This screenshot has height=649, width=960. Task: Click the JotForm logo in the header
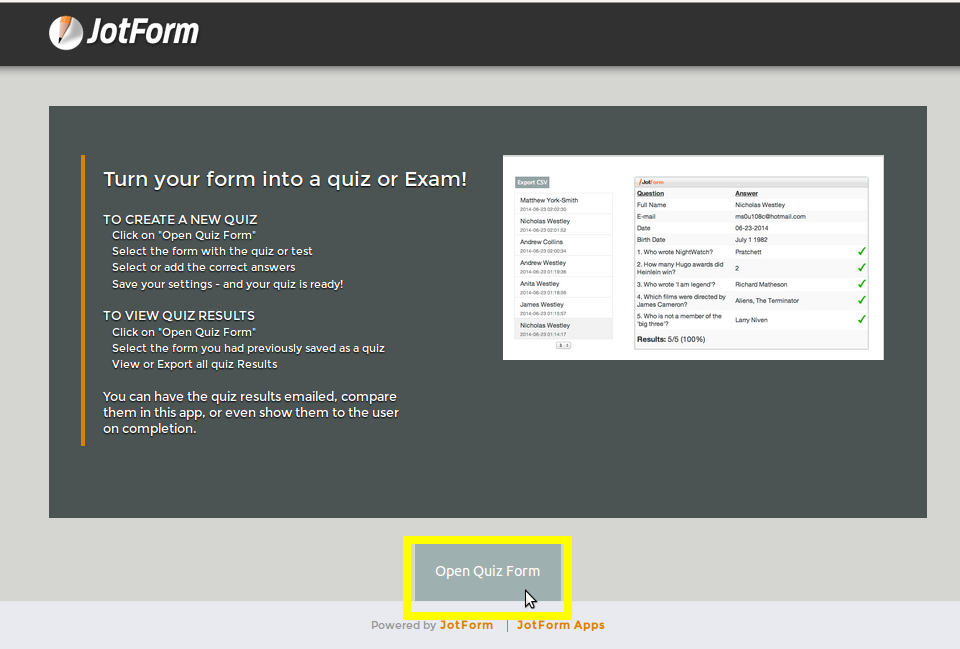coord(124,32)
